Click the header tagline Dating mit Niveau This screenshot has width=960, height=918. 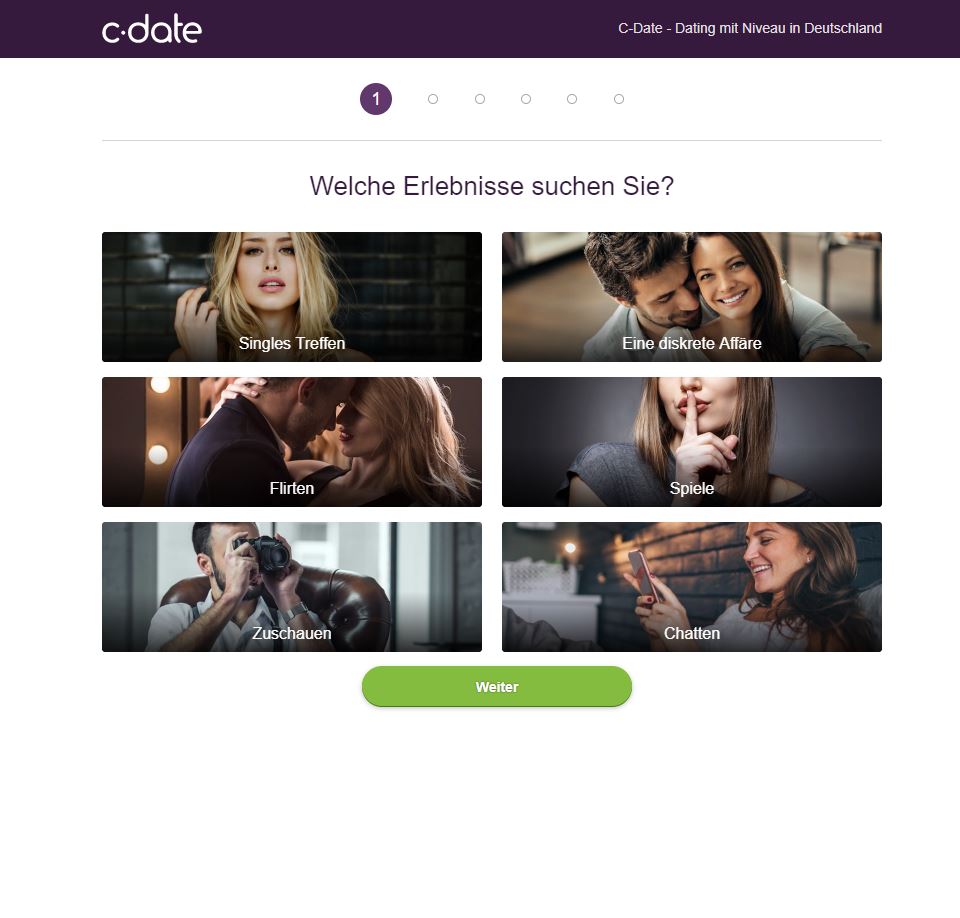tap(750, 28)
